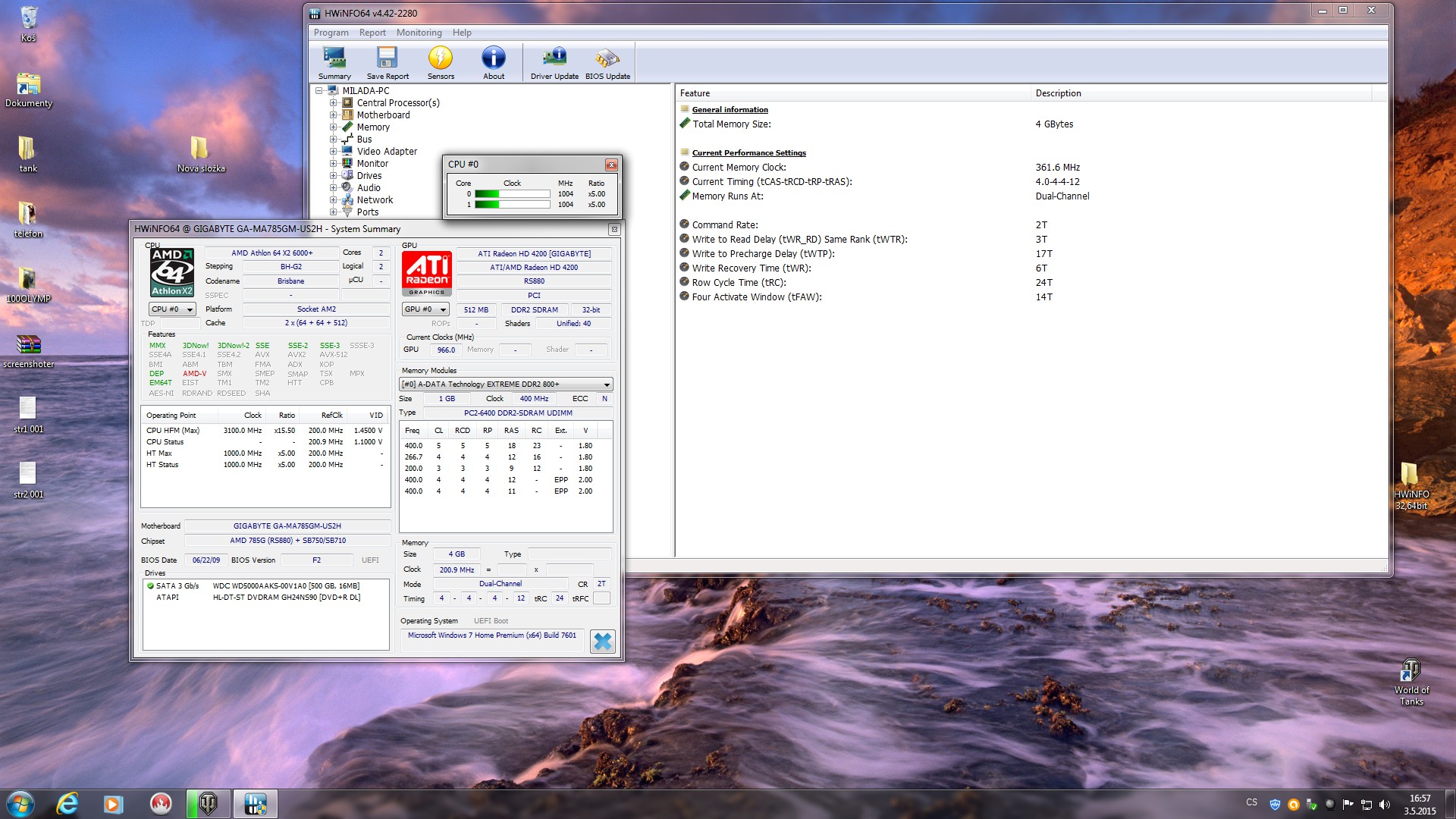
Task: Select the str2 001 file icon
Action: coord(28,481)
